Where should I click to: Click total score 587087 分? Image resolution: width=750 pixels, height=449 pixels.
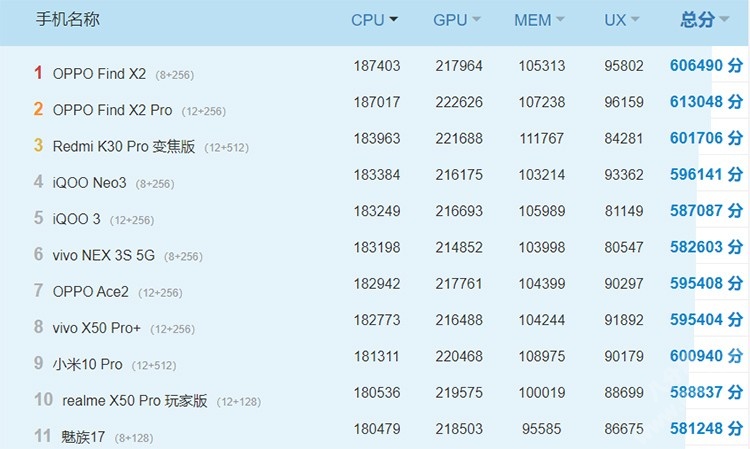point(706,211)
